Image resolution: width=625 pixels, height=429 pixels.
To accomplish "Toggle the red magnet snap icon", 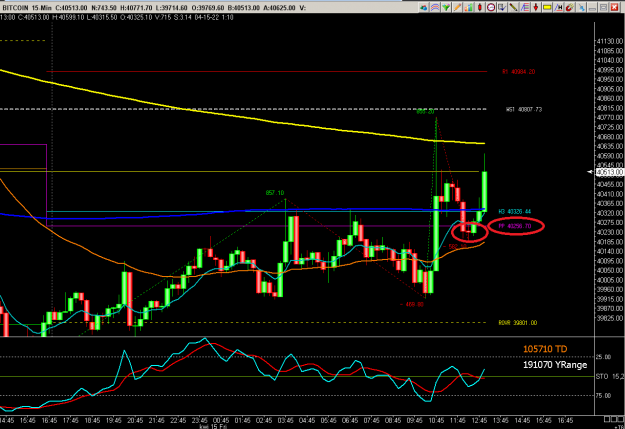I will pyautogui.click(x=570, y=7).
